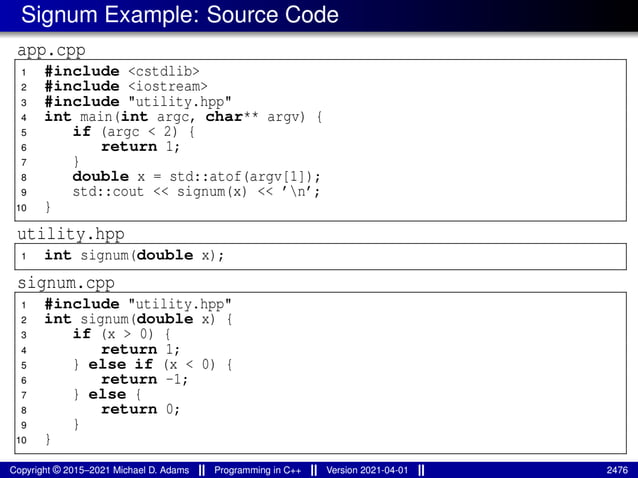
Task: Click the "} else if (x < 0) {" line
Action: coord(153,364)
